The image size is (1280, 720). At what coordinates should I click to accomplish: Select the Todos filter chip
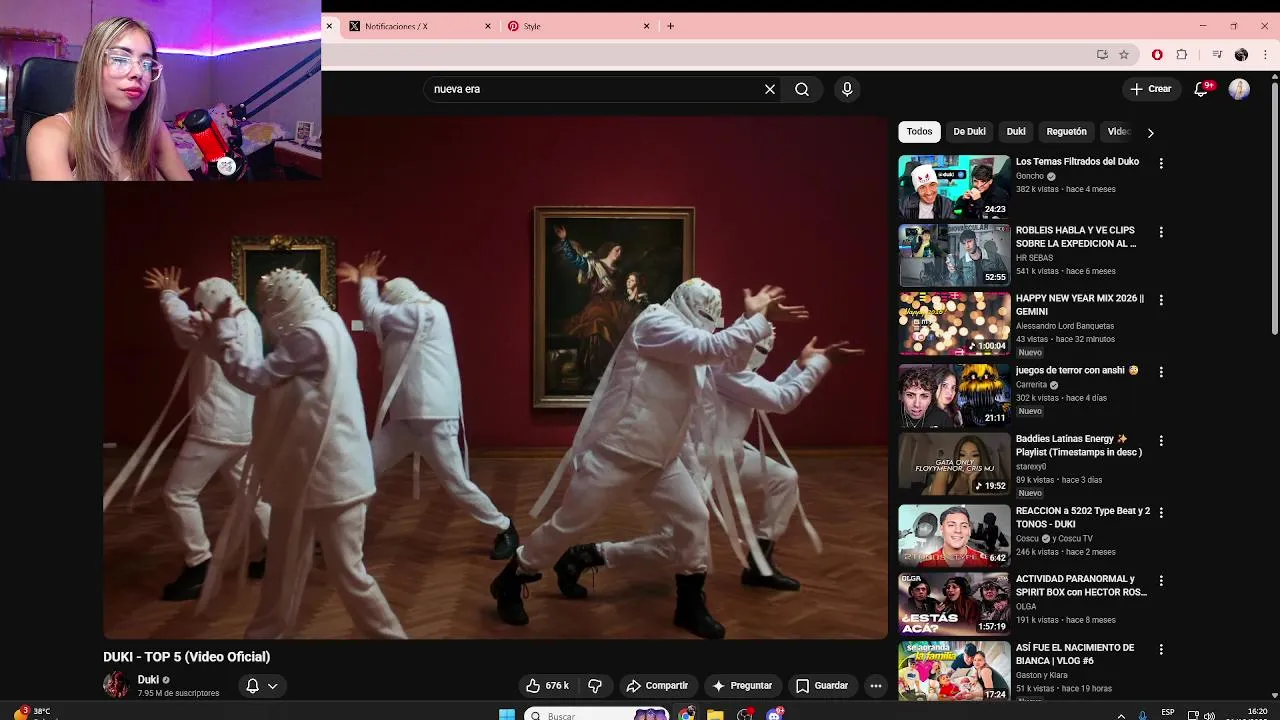(919, 131)
